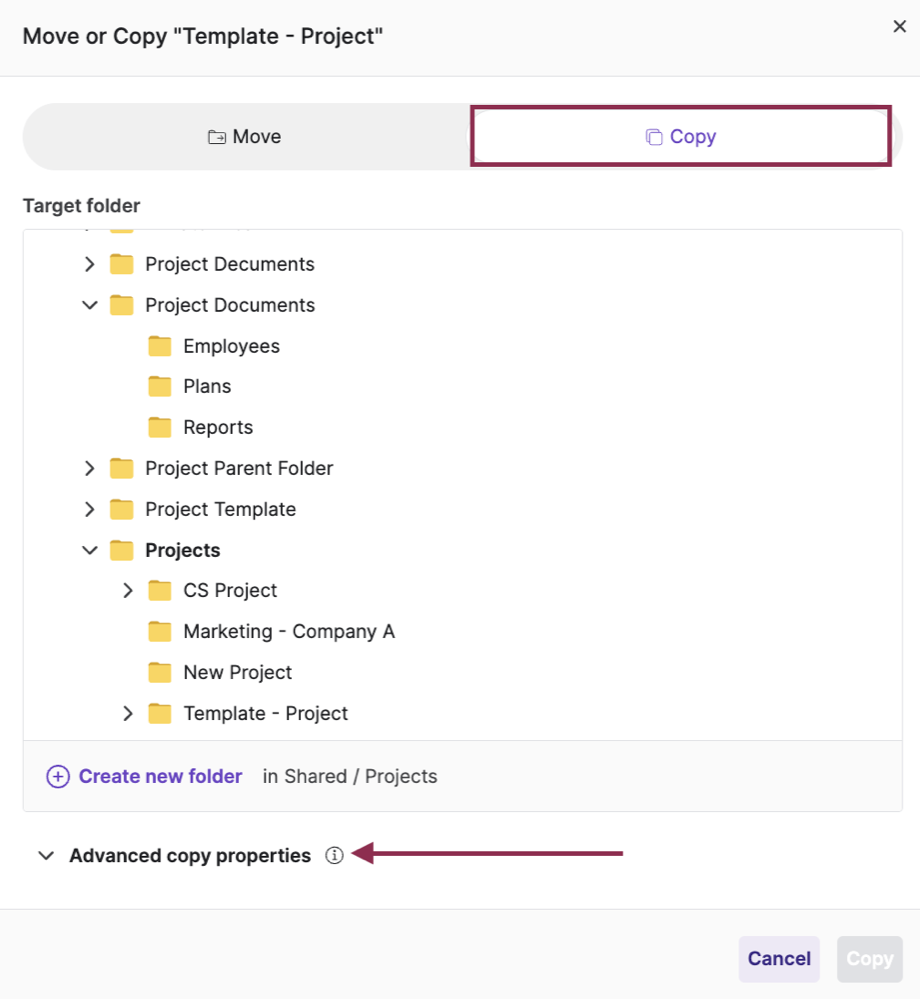Select the Plans folder

pyautogui.click(x=206, y=385)
